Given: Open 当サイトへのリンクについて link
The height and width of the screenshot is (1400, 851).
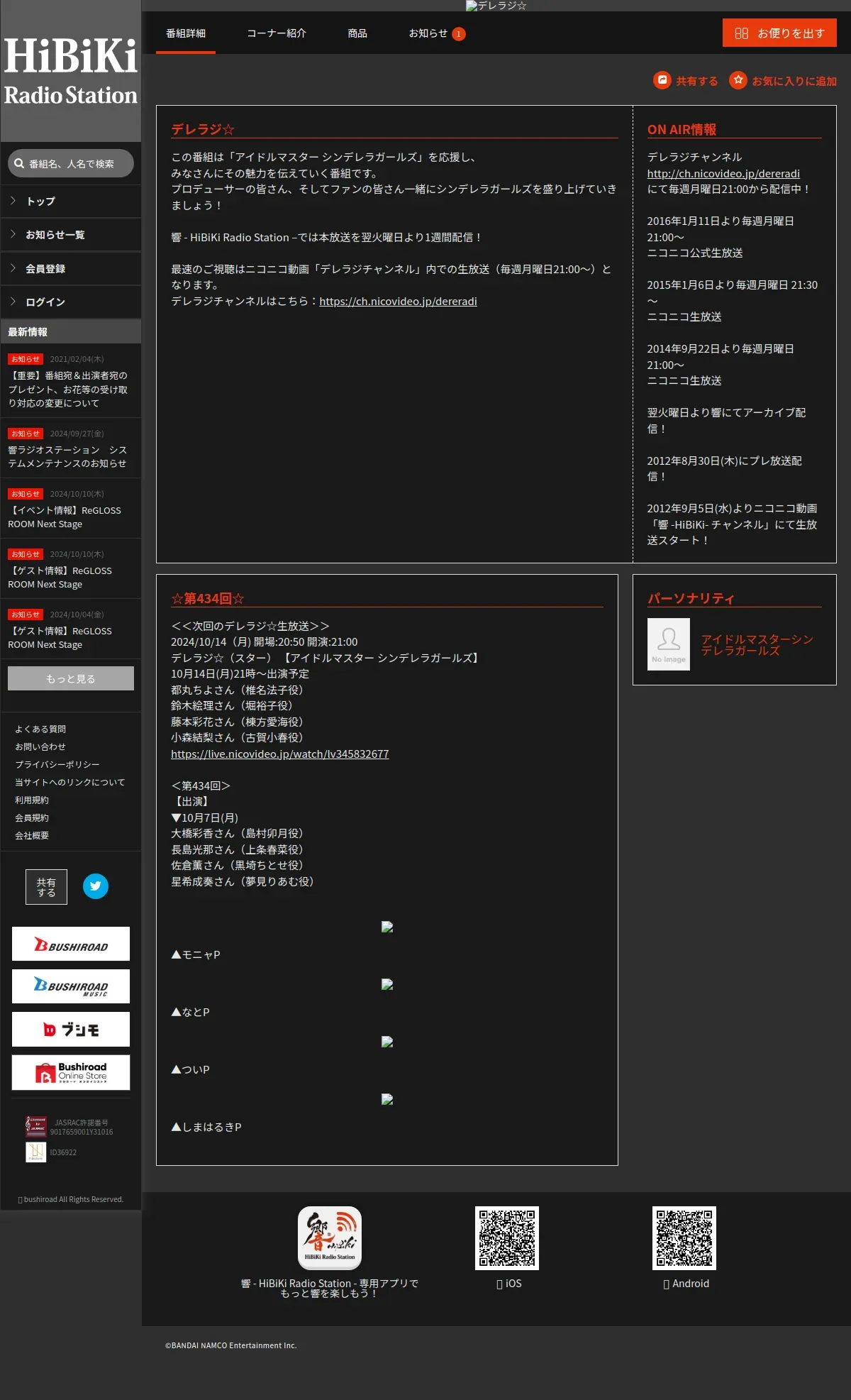Looking at the screenshot, I should tap(70, 782).
